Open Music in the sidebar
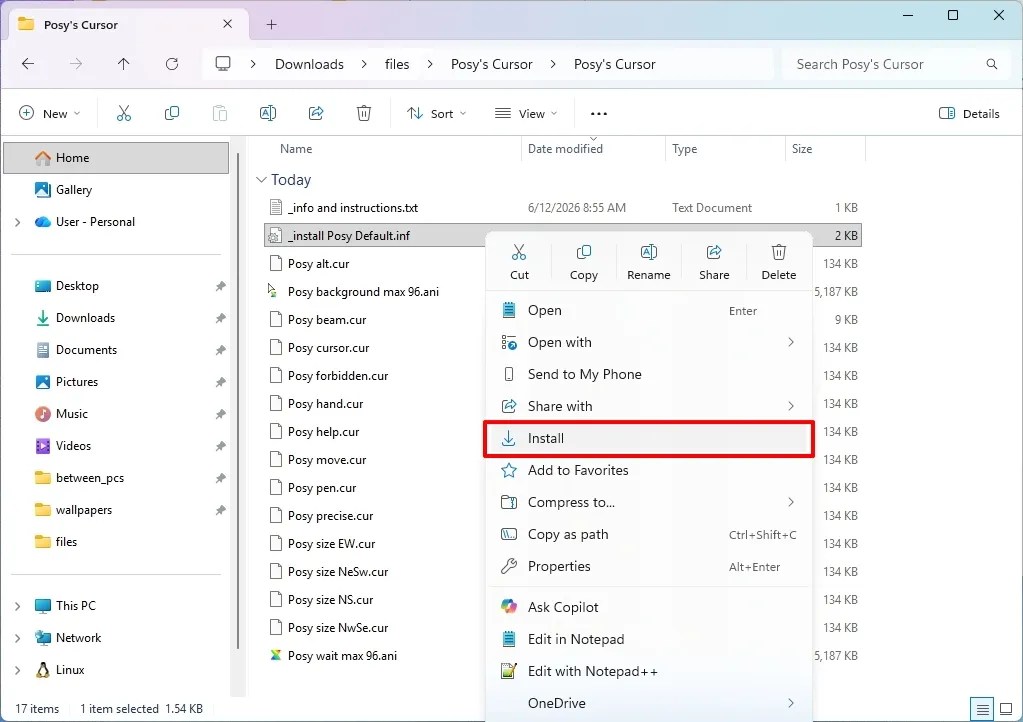The image size is (1023, 722). pos(116,414)
